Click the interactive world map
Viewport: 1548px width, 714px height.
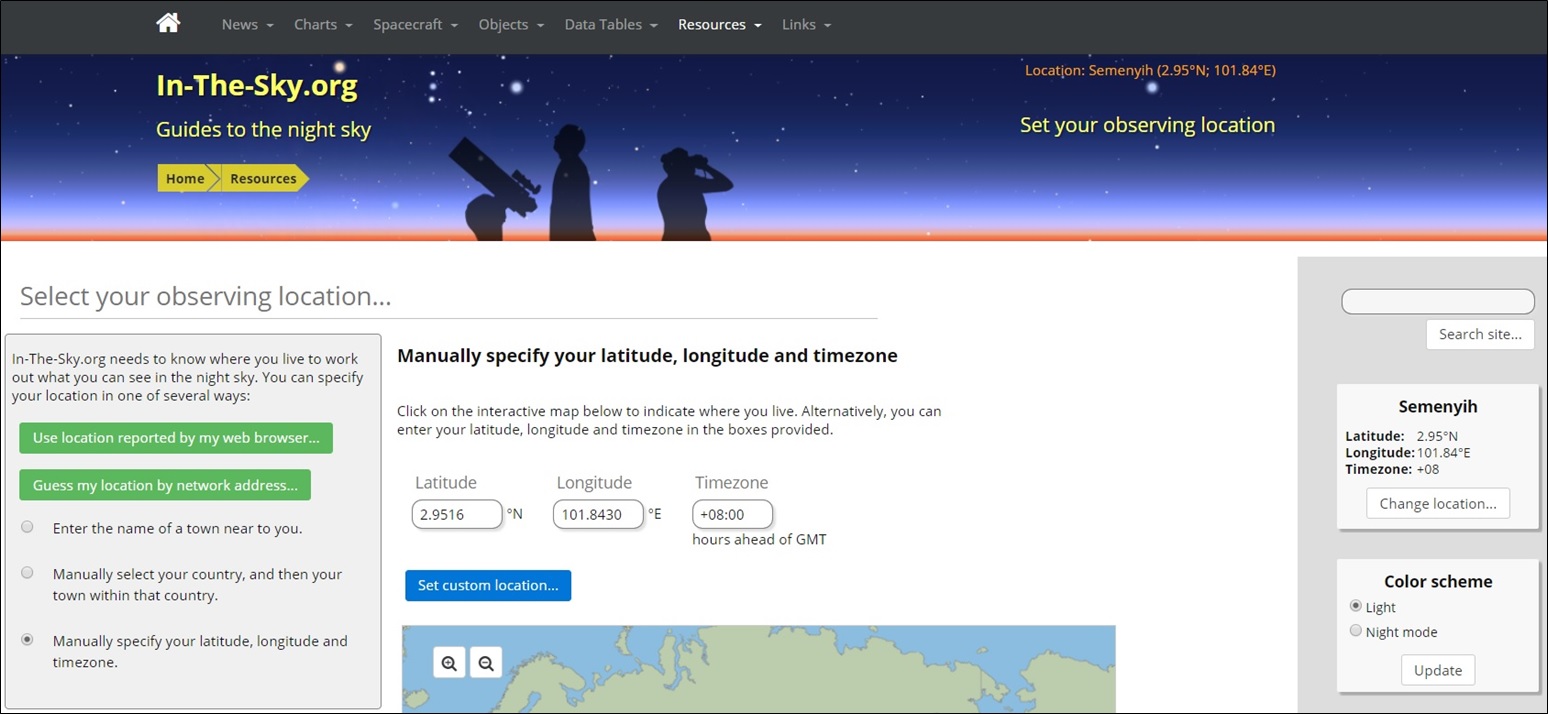758,669
